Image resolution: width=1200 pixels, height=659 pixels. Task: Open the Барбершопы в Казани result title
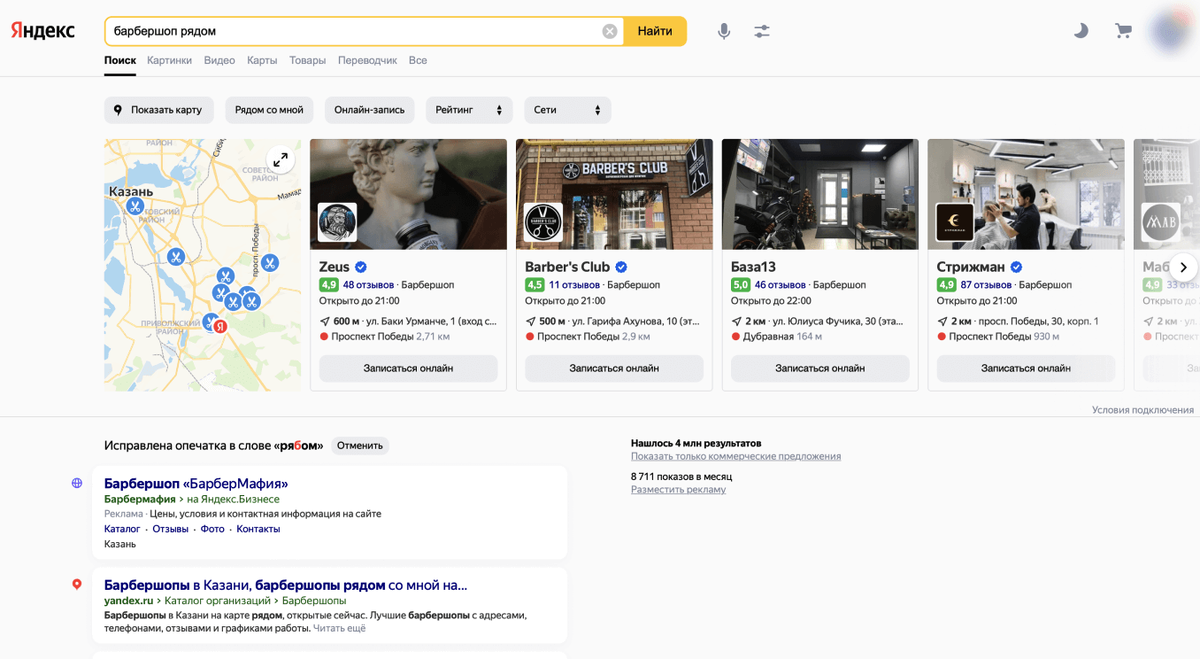286,585
